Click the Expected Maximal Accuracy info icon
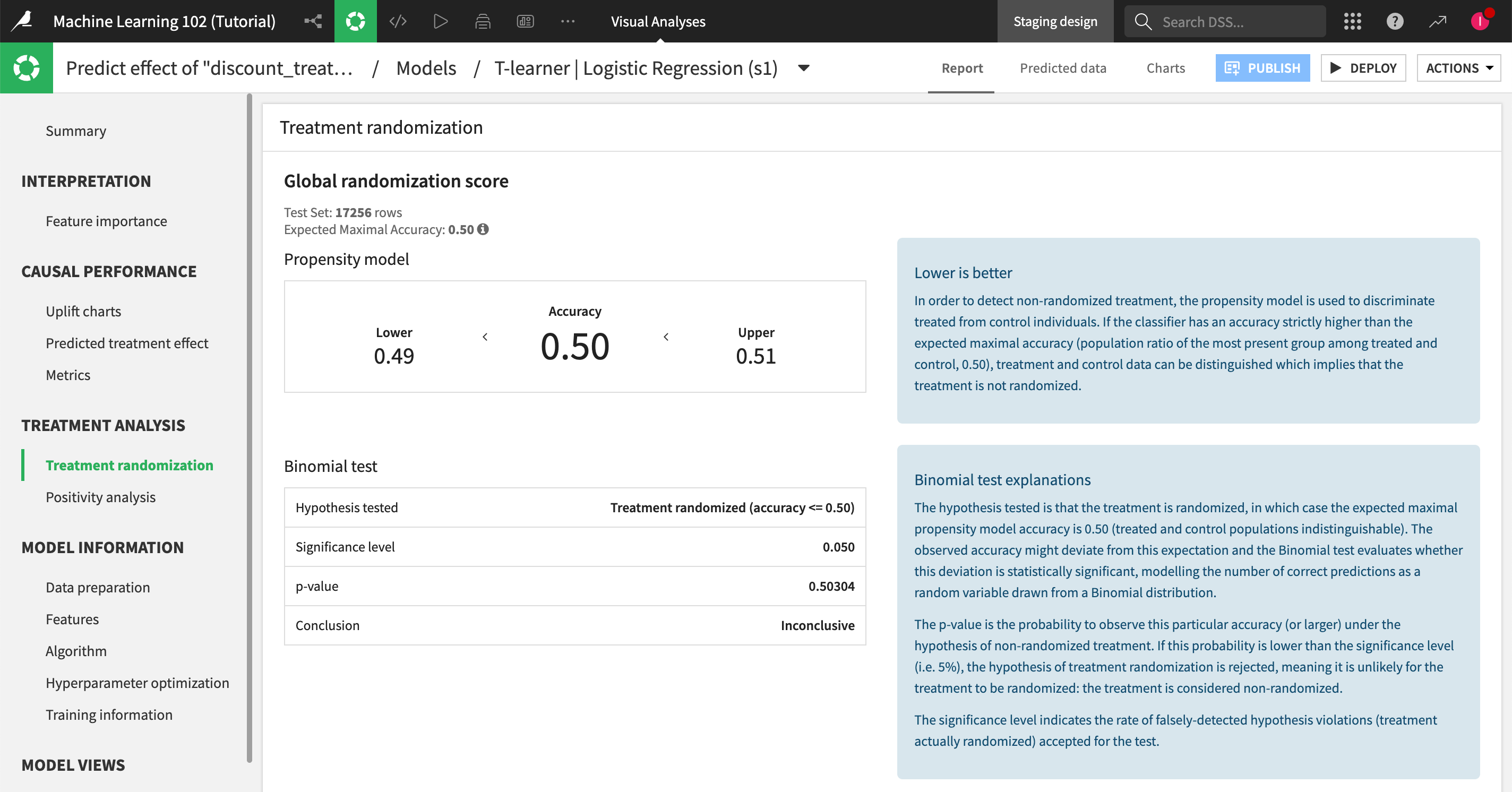The image size is (1512, 792). (x=483, y=229)
